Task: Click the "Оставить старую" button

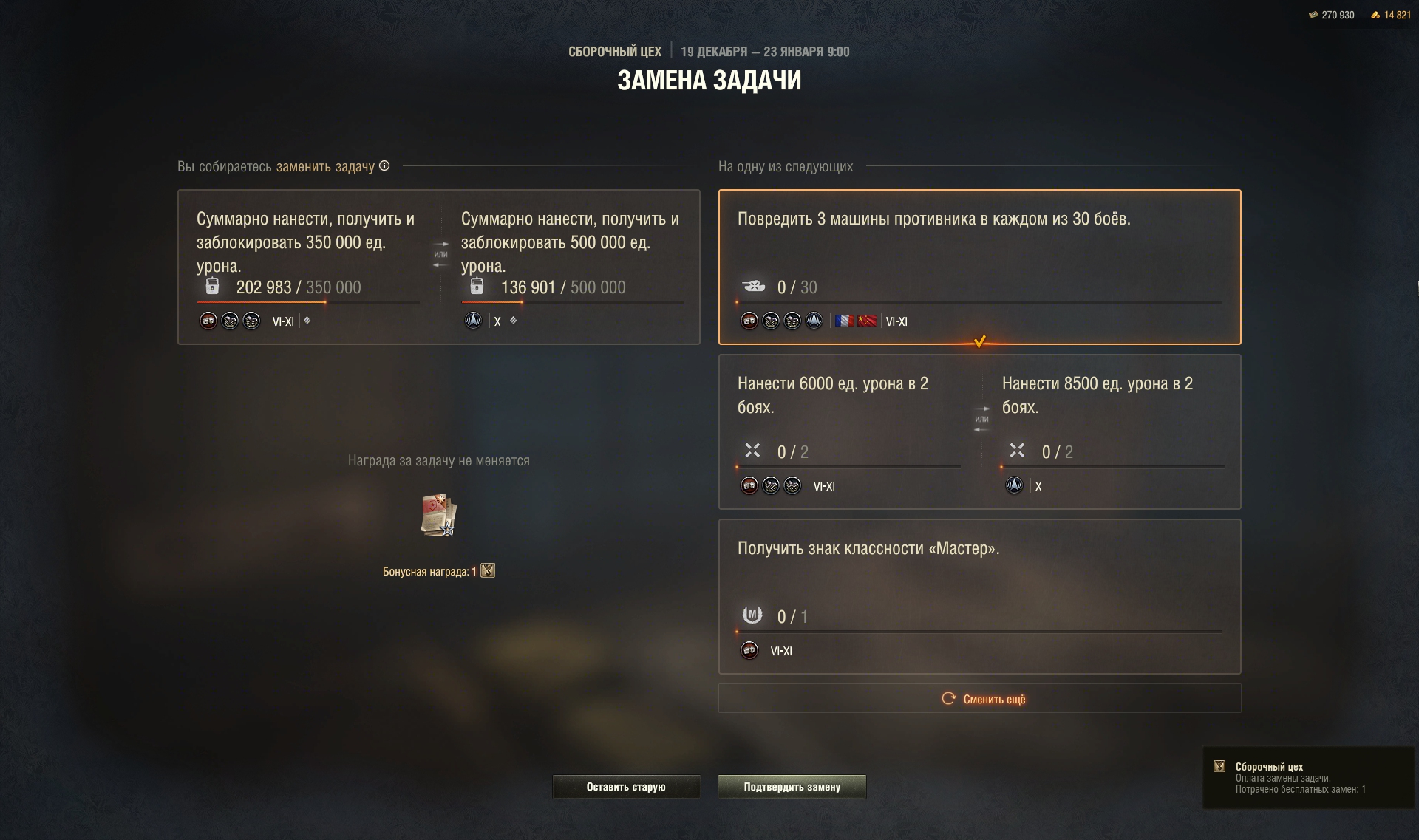Action: click(626, 787)
